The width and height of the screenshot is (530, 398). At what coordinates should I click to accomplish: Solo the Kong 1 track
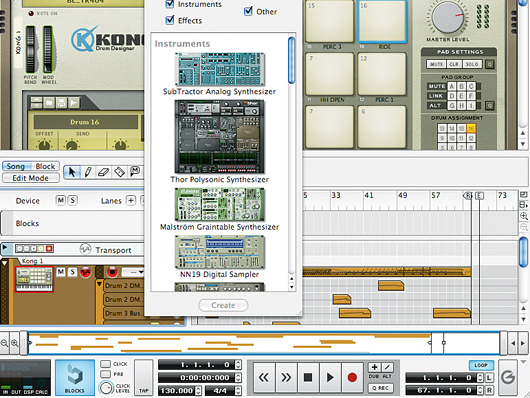tap(72, 272)
